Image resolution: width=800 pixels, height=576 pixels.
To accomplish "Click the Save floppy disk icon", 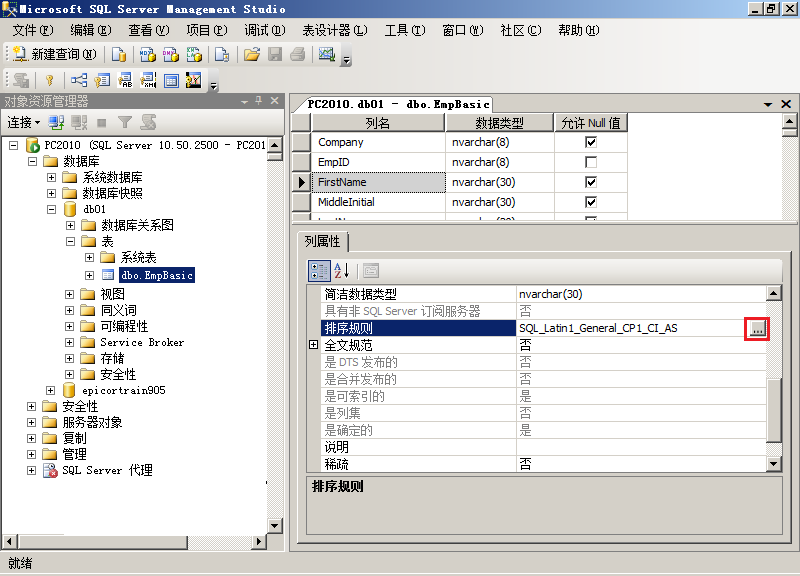I will tap(275, 54).
